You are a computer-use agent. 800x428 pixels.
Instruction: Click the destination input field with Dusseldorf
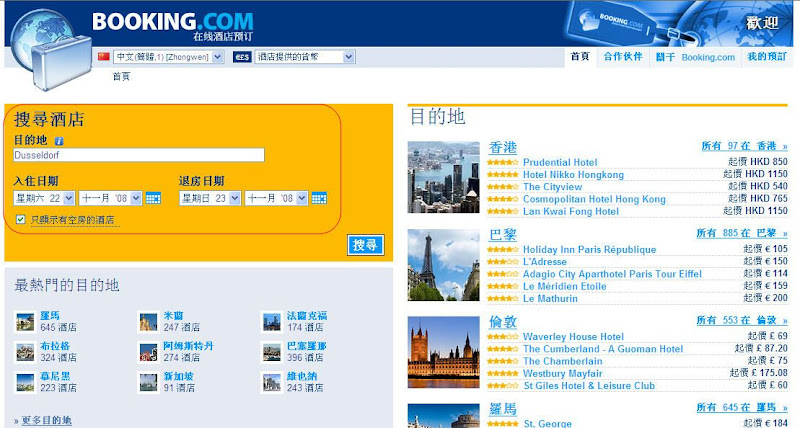click(139, 155)
